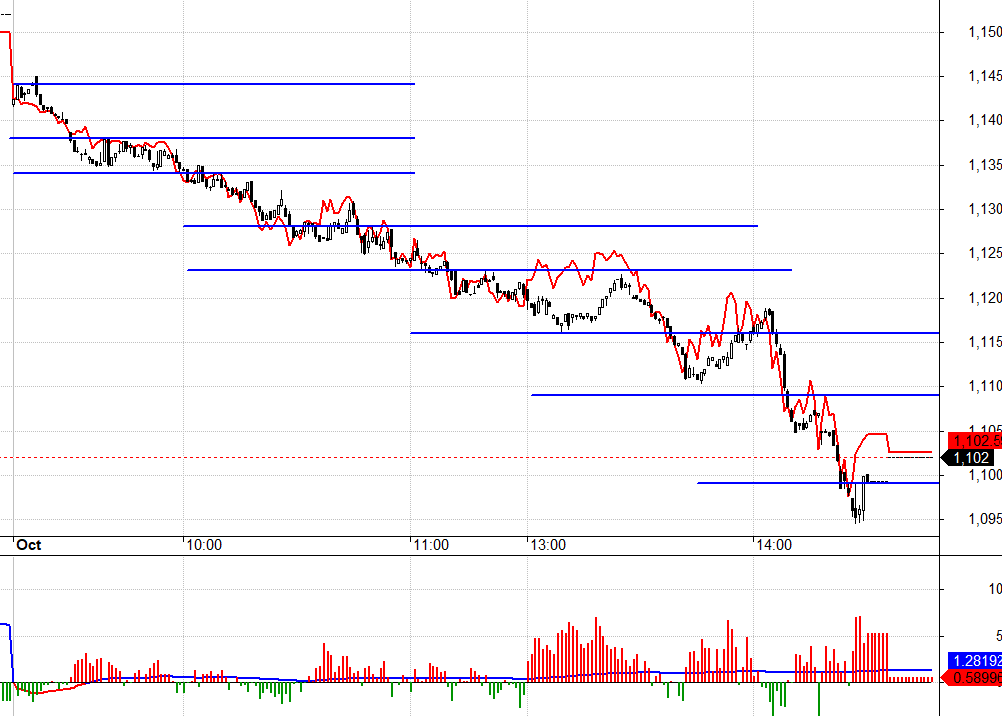Click the 10 label on indicator axis

[993, 588]
